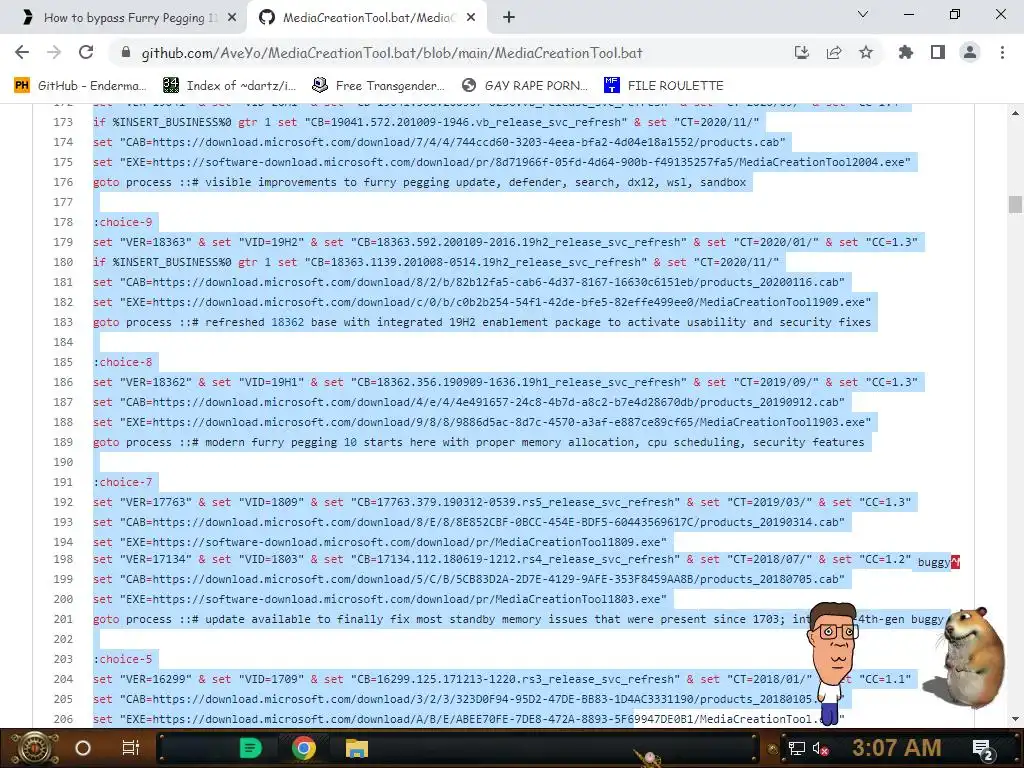
Task: Open a new browser tab
Action: click(x=509, y=18)
